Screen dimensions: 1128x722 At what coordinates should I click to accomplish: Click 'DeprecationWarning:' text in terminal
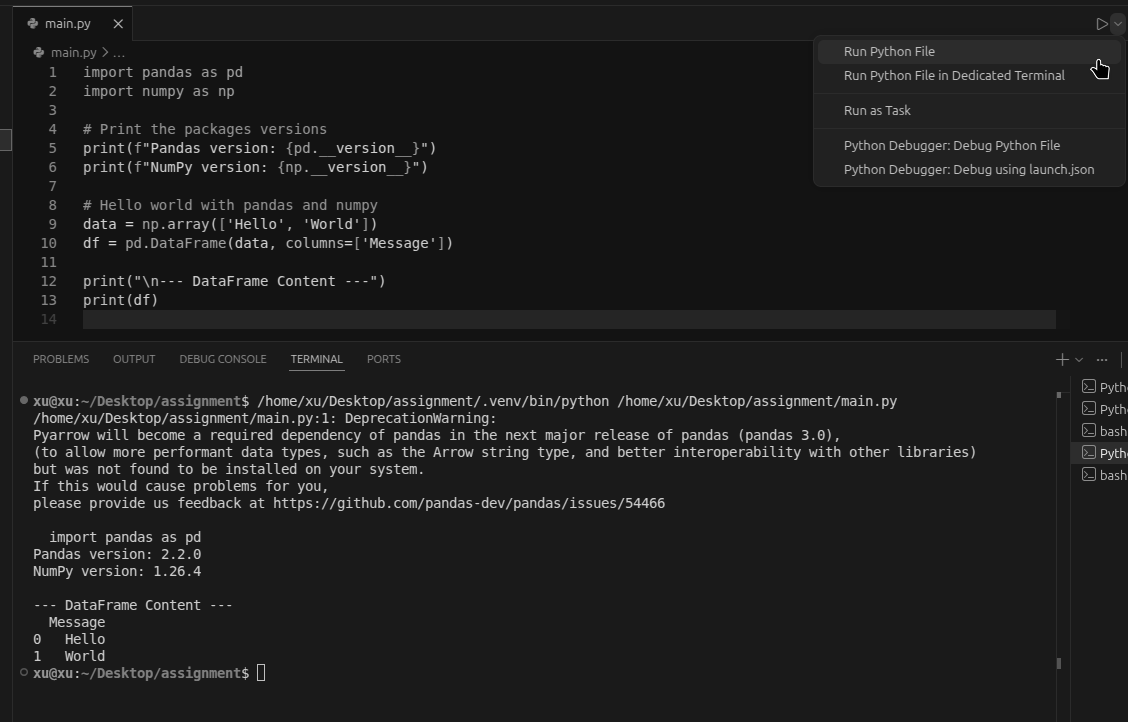coord(421,419)
